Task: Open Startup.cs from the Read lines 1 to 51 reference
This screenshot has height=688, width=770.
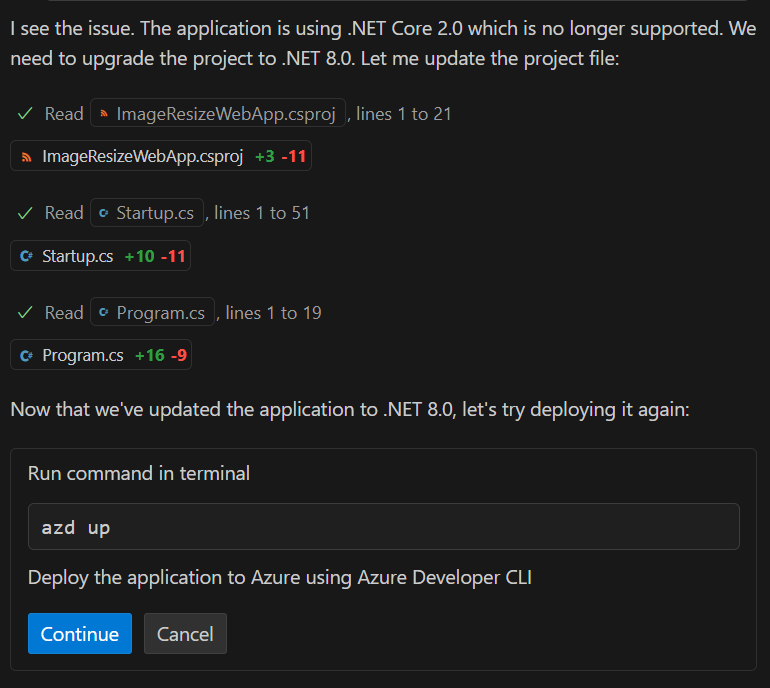Action: click(x=156, y=213)
